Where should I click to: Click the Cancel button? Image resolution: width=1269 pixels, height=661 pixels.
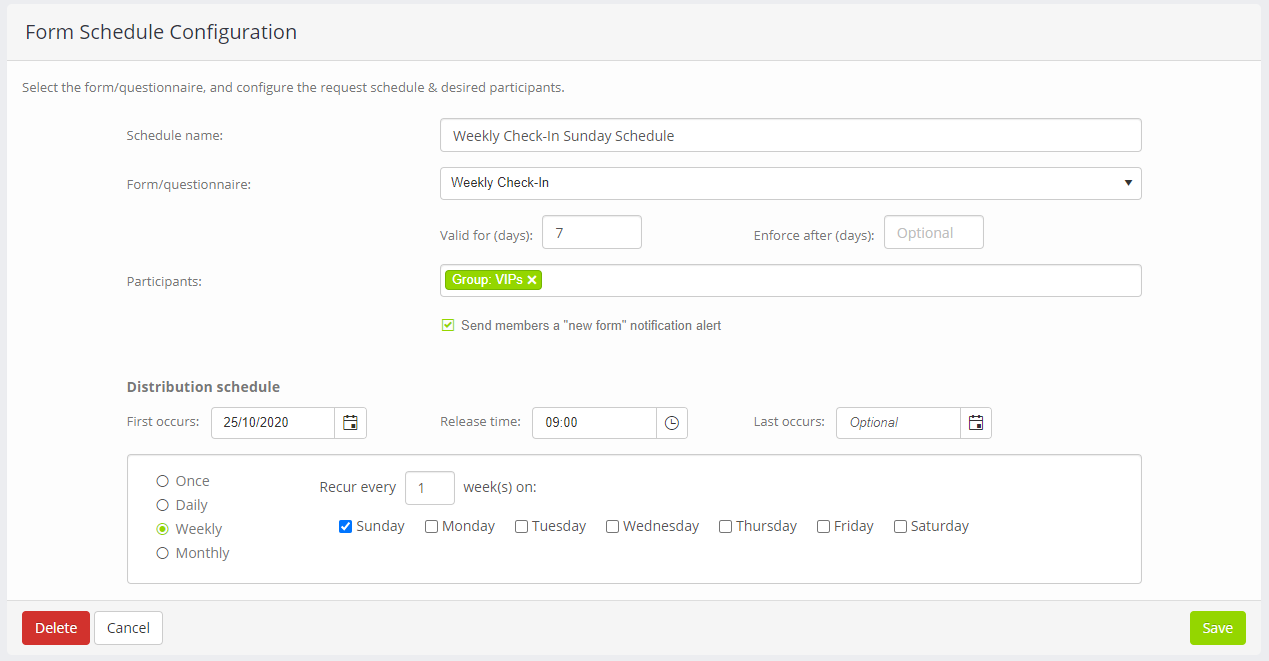pyautogui.click(x=128, y=628)
